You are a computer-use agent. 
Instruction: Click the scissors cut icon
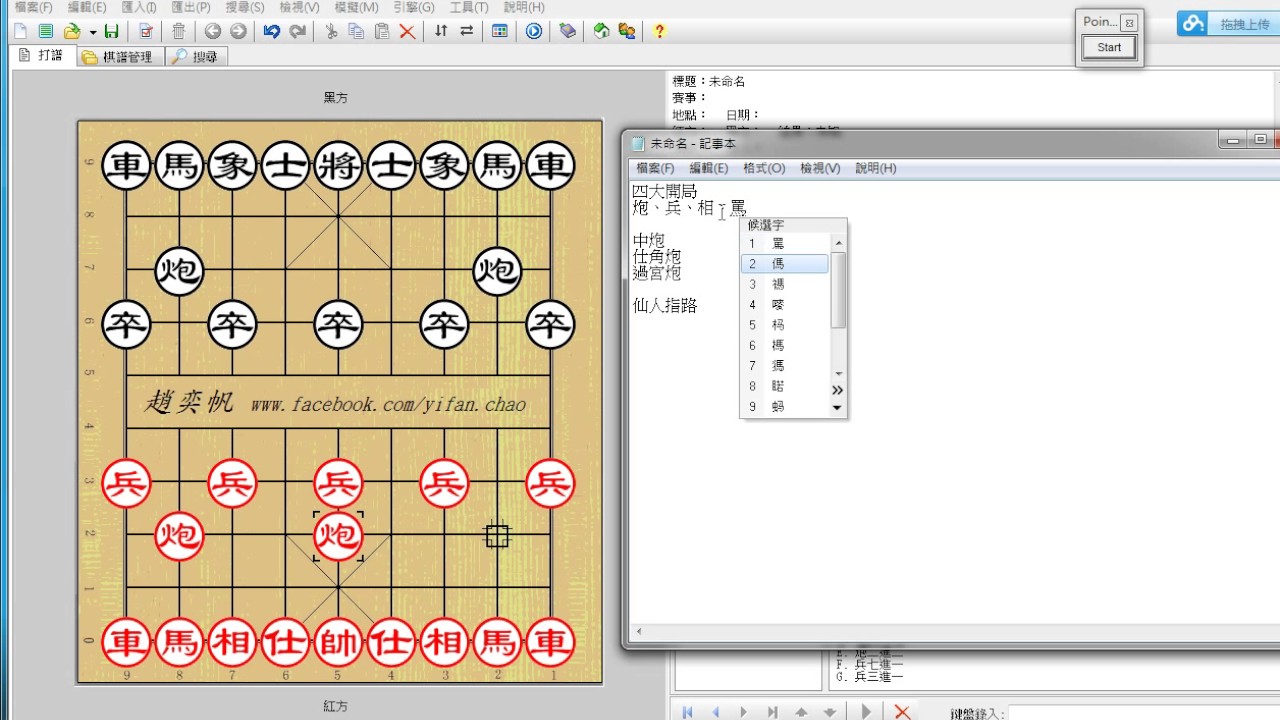(331, 31)
